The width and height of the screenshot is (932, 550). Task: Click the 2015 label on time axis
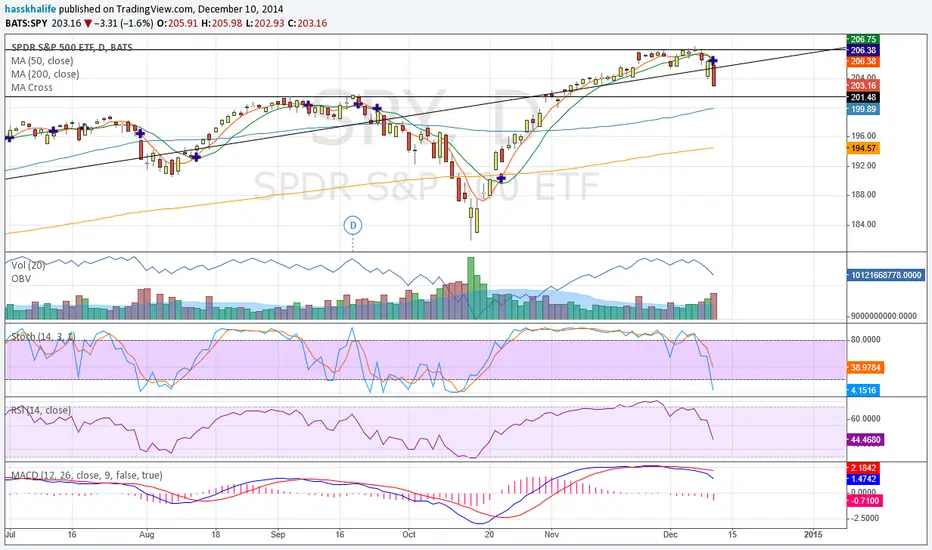pos(813,534)
